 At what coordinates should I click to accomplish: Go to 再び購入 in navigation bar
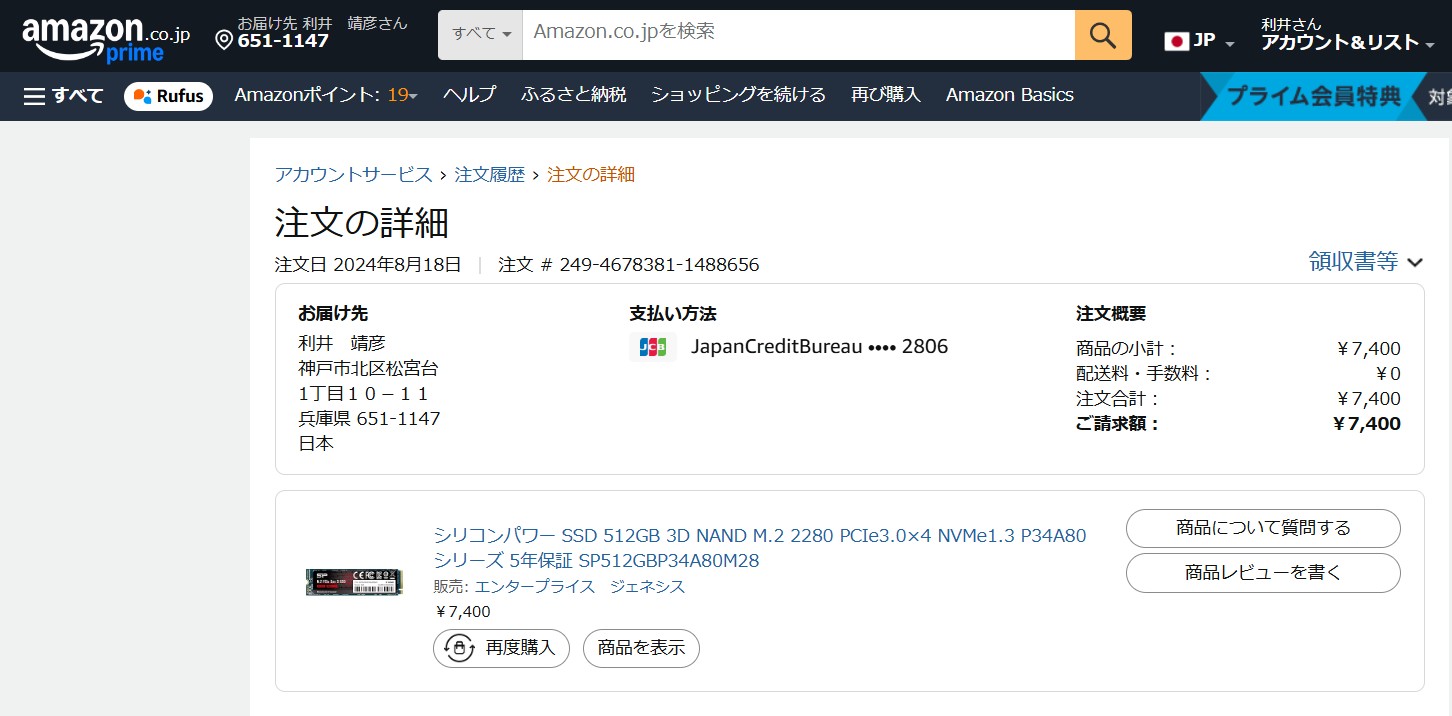(885, 95)
